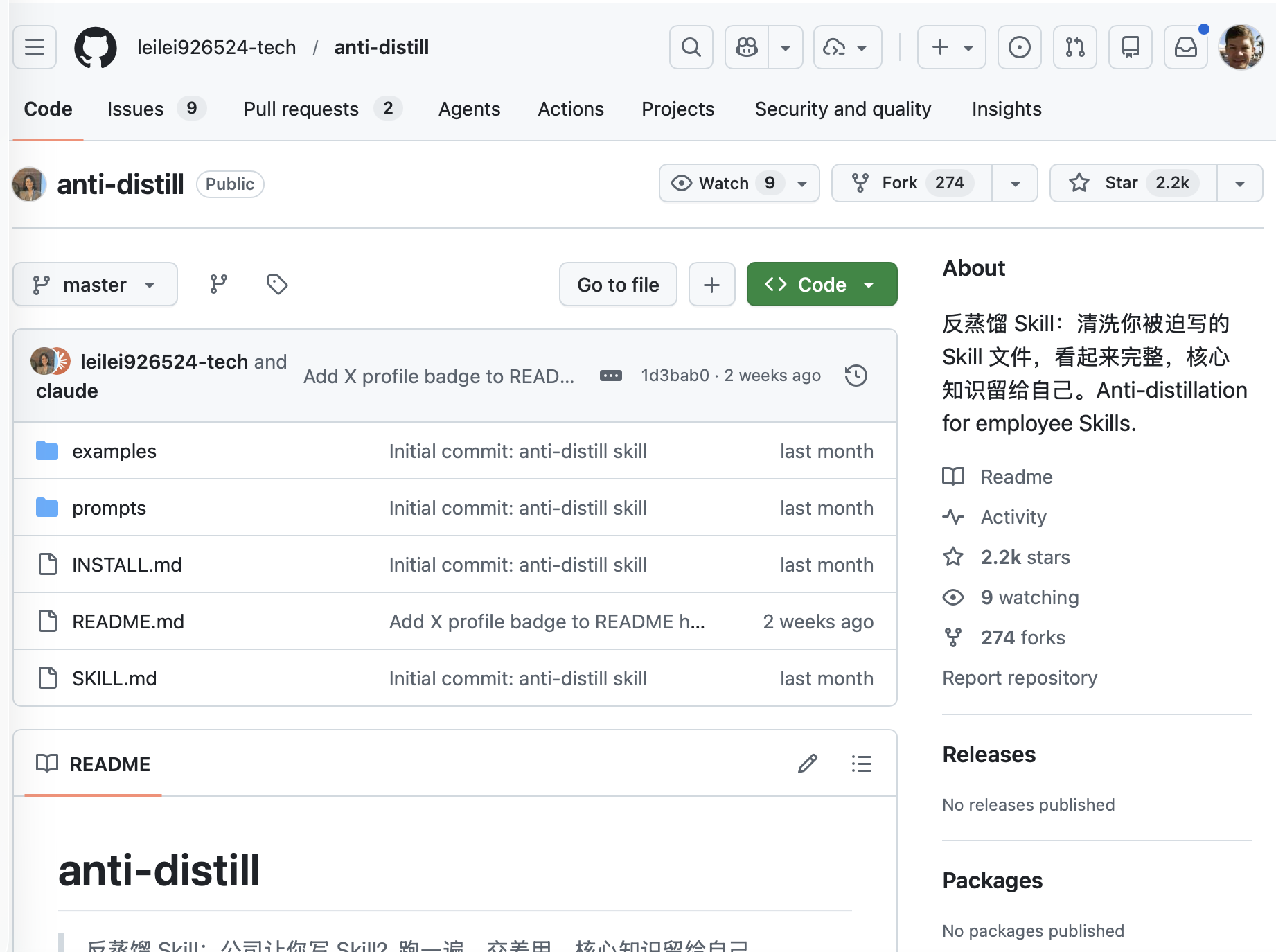Image resolution: width=1276 pixels, height=952 pixels.
Task: Click Go to file search field
Action: coord(618,284)
